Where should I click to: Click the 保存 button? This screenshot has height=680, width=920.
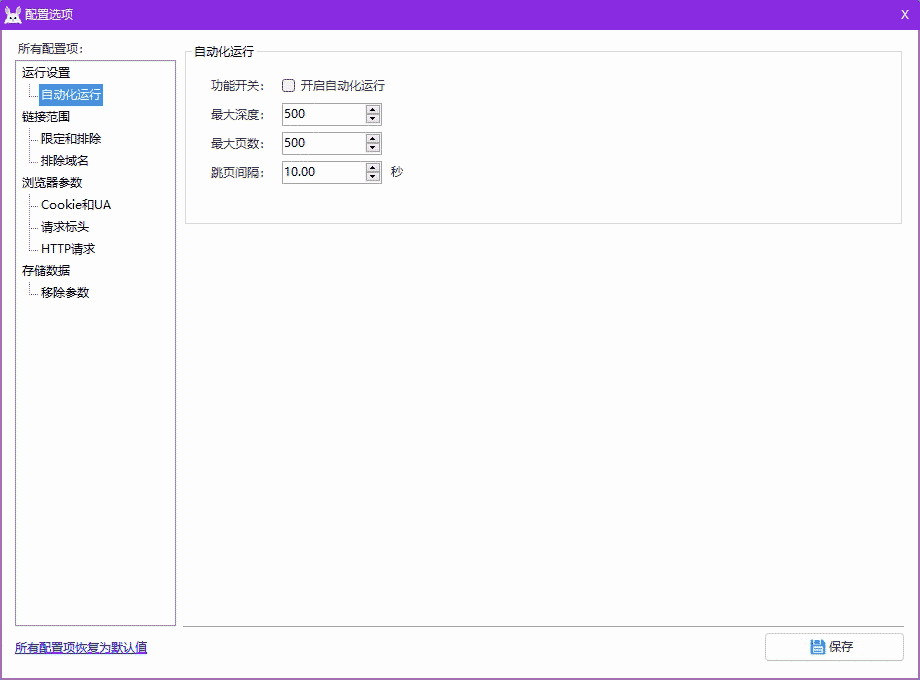[834, 647]
